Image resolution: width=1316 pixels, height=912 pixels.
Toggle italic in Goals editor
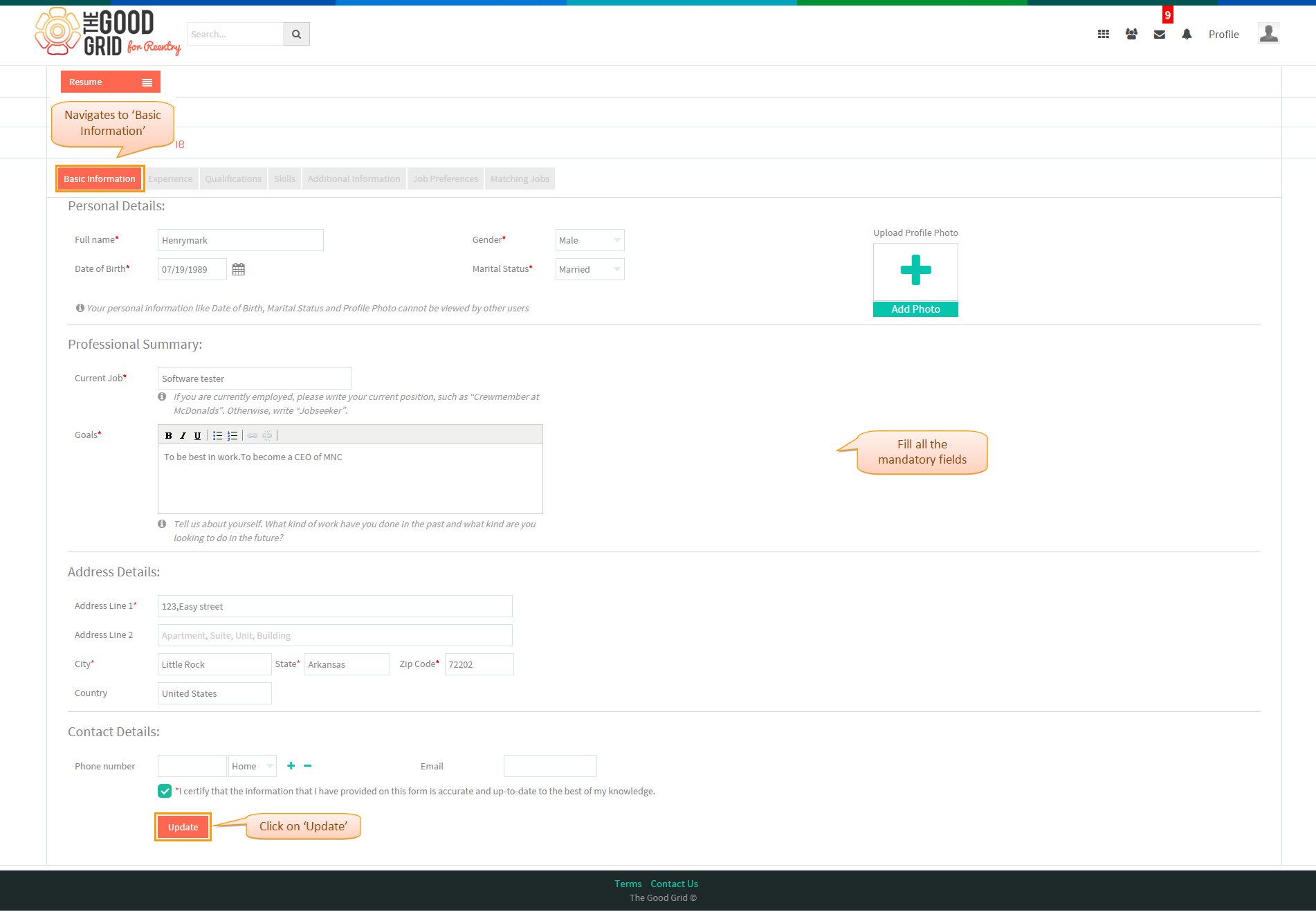183,435
